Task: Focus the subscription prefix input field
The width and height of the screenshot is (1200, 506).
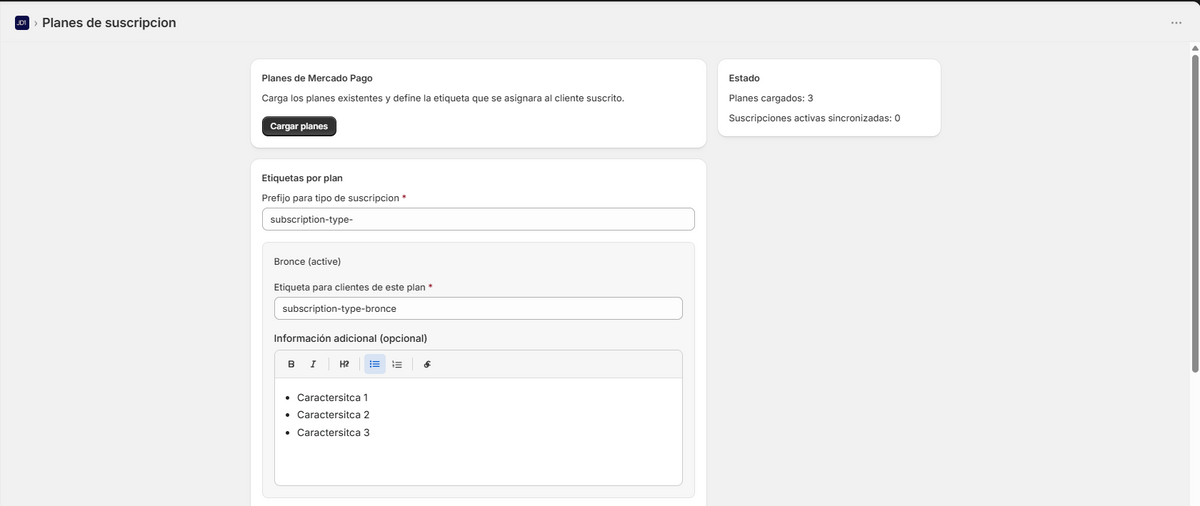Action: (x=478, y=219)
